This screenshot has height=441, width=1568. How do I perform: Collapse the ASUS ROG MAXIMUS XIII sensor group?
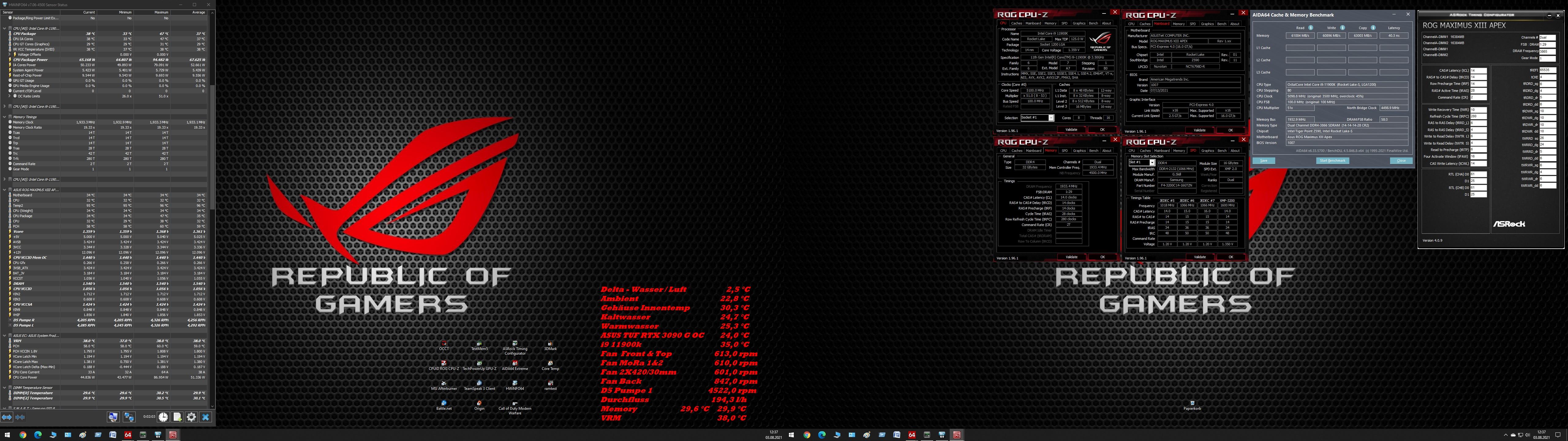coord(4,190)
